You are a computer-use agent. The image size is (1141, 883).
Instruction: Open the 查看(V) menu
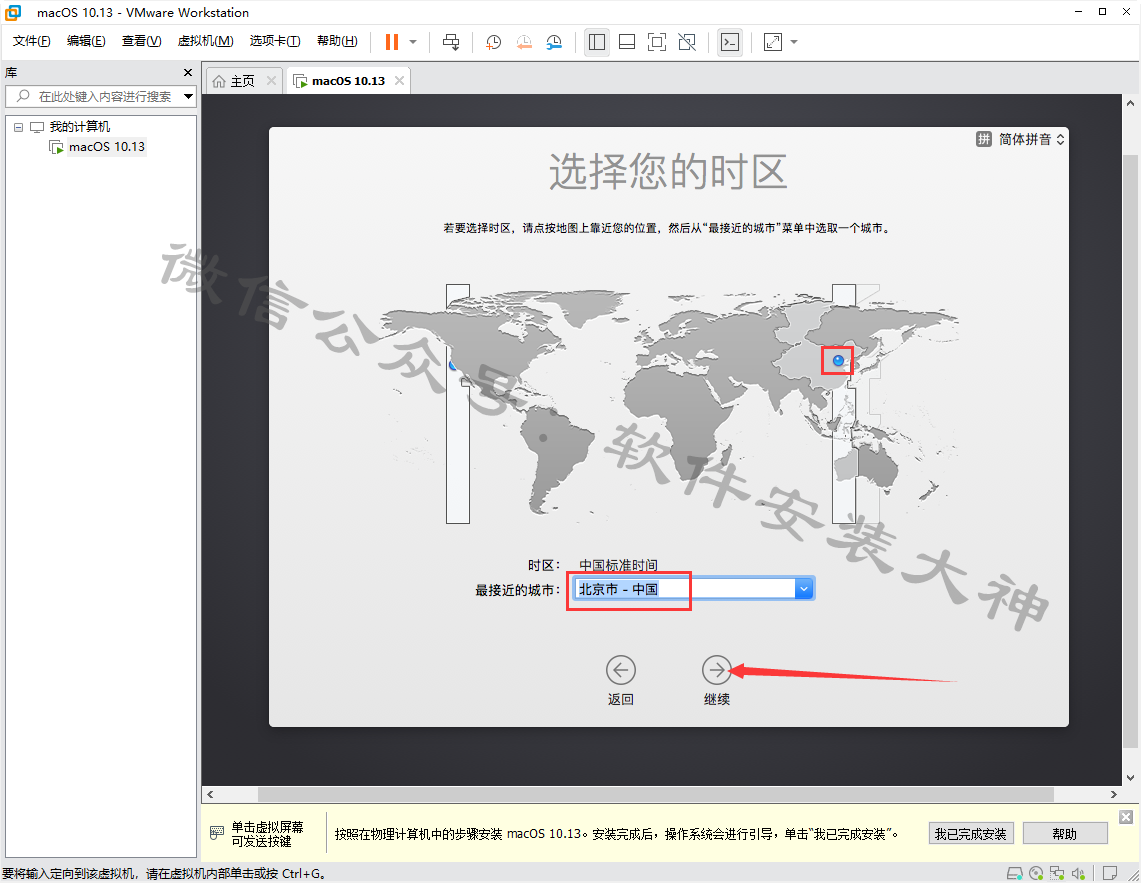point(141,41)
